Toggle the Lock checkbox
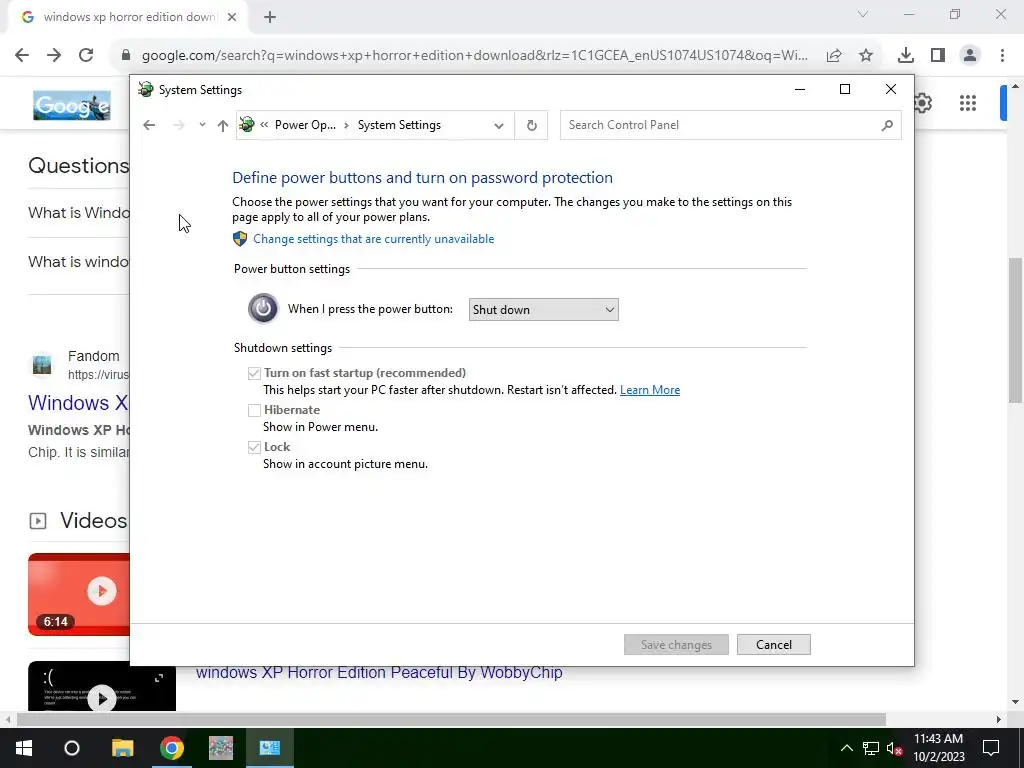 click(254, 447)
